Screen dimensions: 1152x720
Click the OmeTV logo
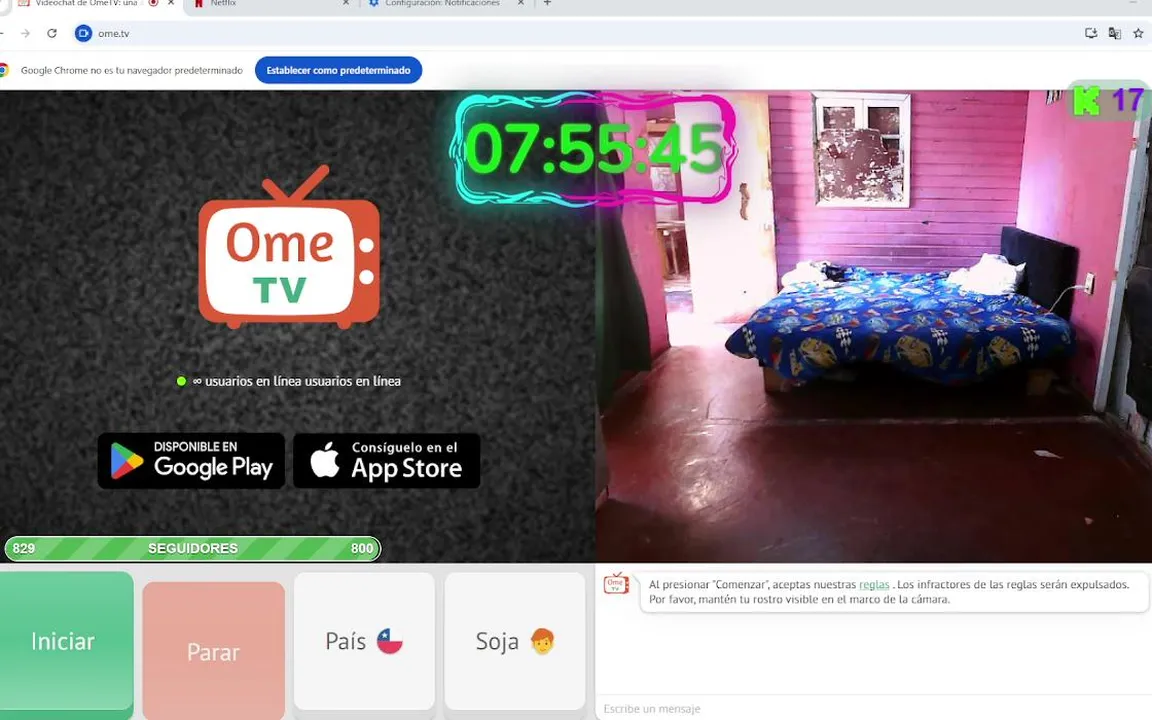pos(289,248)
